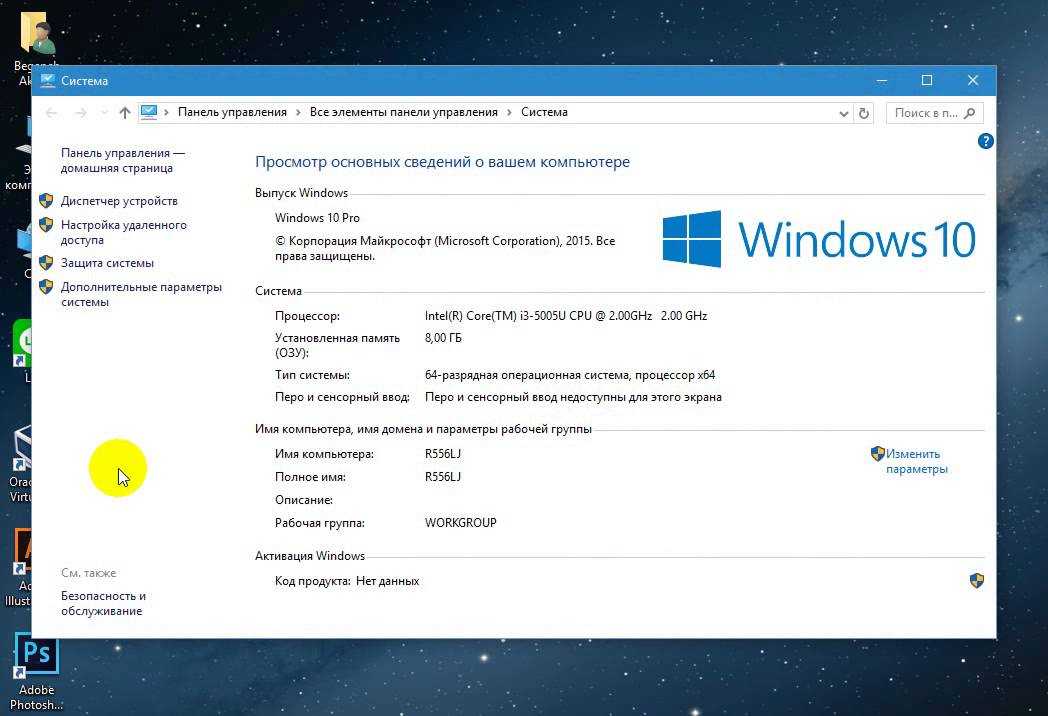The image size is (1048, 716).
Task: Open Защита системы link
Action: (x=107, y=263)
